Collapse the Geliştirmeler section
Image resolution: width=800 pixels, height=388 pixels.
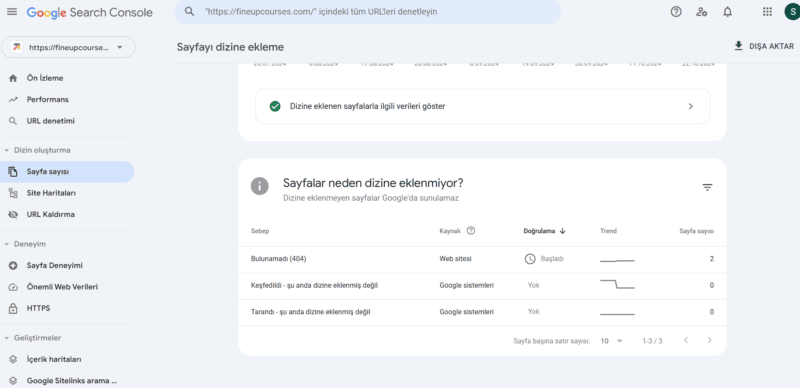[33, 338]
